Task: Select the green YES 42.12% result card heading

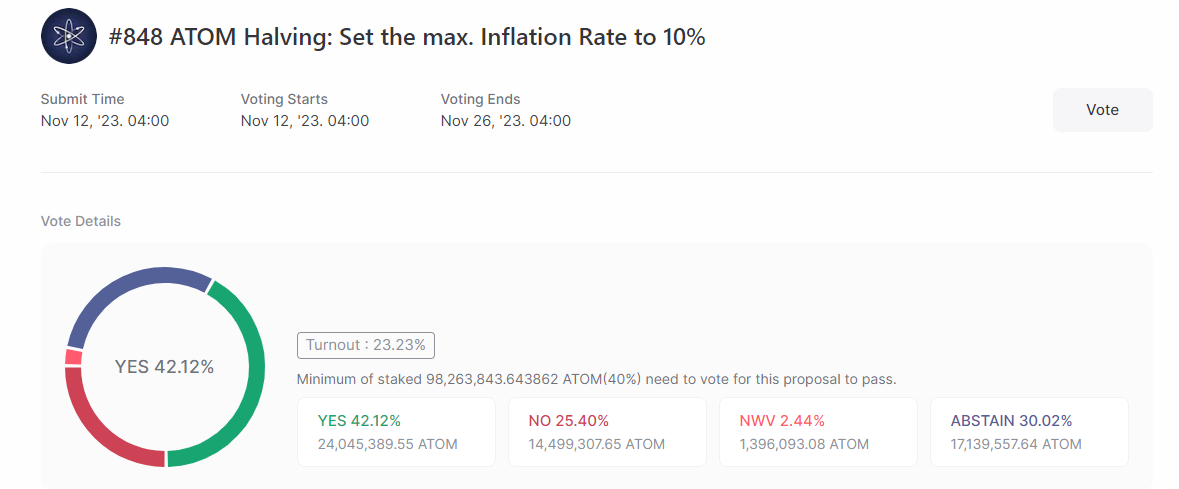Action: (359, 421)
